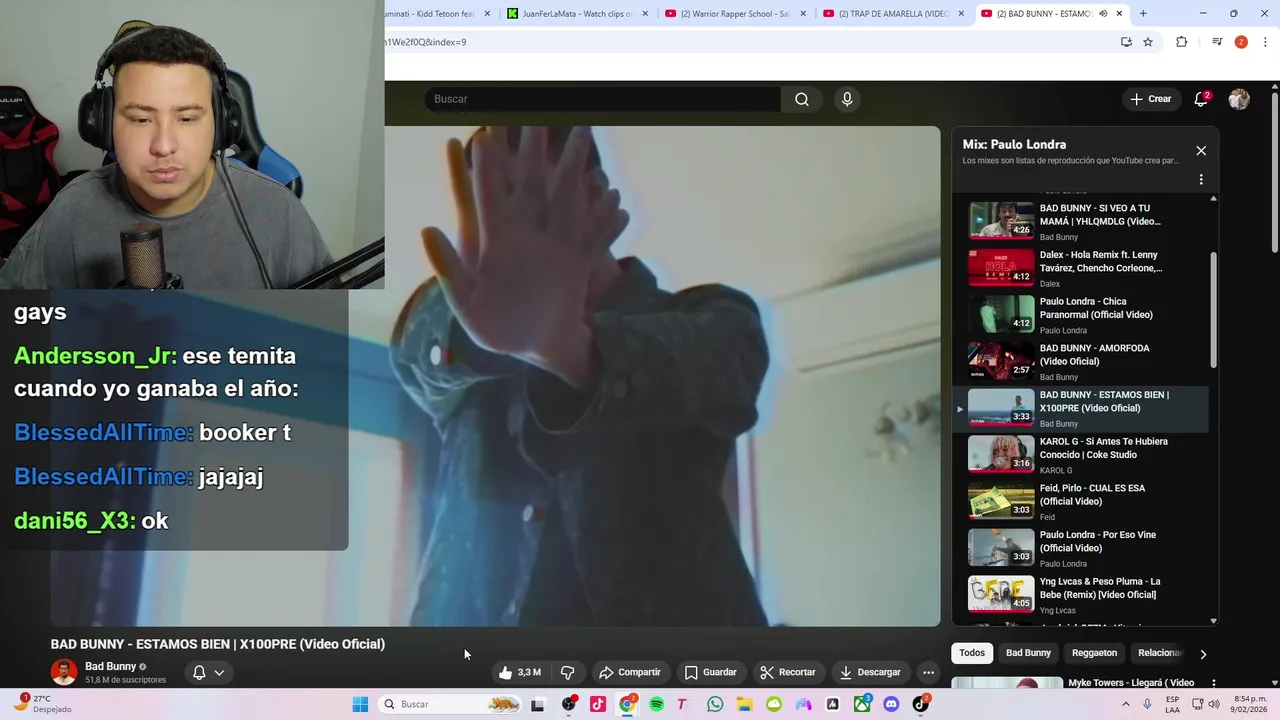Open a new browser tab
Screen dimensions: 1280x720
[1143, 14]
